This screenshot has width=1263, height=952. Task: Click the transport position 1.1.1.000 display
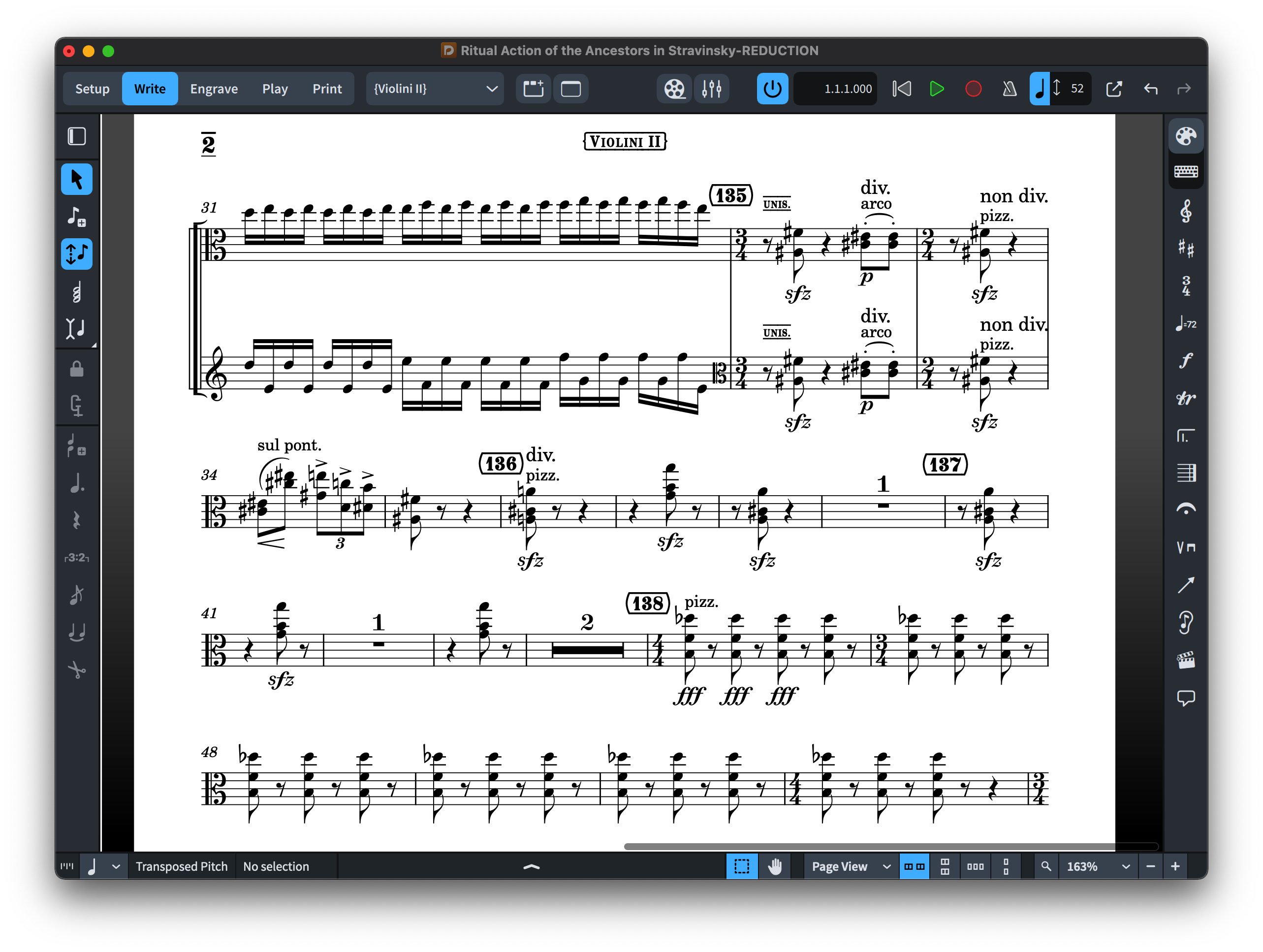[836, 89]
